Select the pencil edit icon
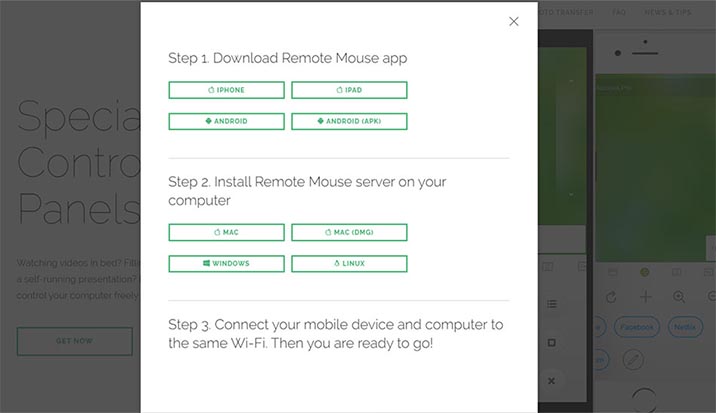Viewport: 716px width, 413px height. (x=633, y=357)
